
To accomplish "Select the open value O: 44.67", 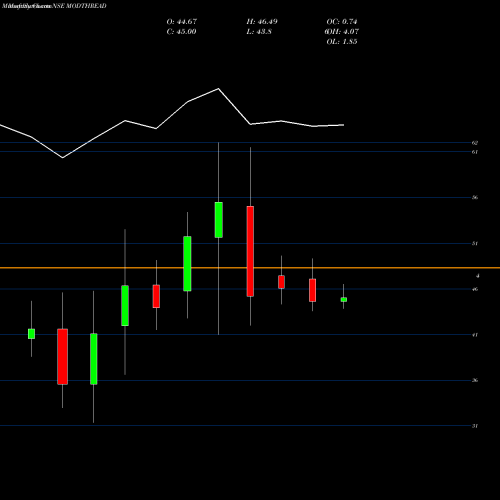I will (182, 22).
